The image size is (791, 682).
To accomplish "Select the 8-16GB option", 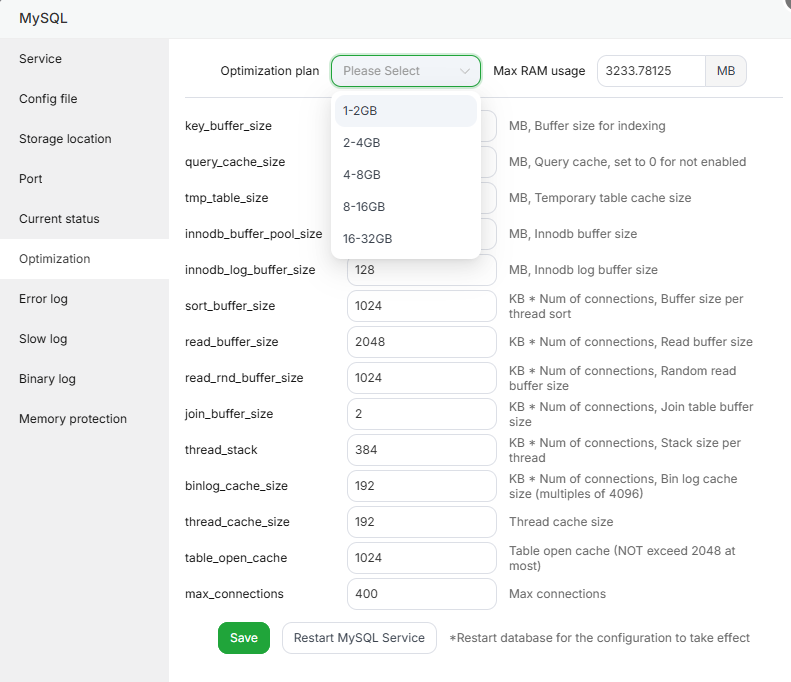I will pyautogui.click(x=406, y=207).
